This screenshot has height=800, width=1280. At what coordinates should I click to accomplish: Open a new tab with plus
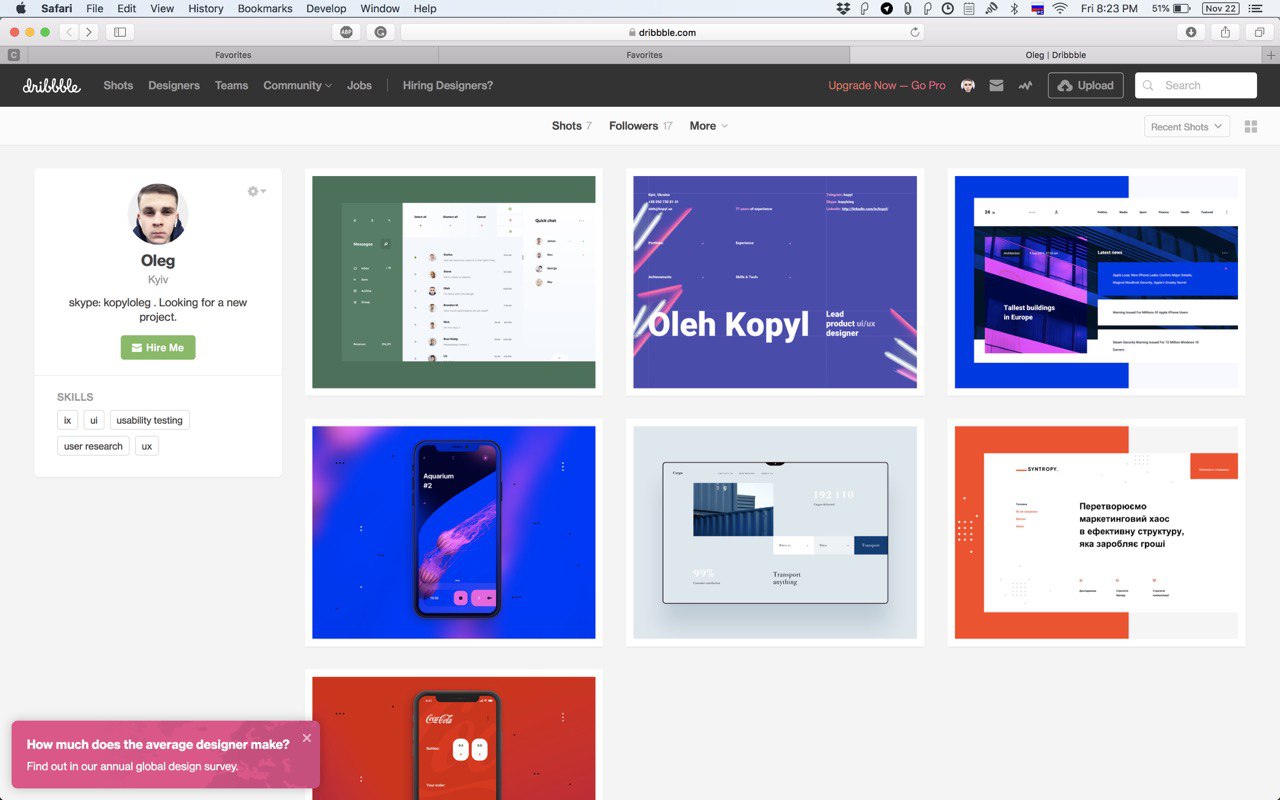1270,55
